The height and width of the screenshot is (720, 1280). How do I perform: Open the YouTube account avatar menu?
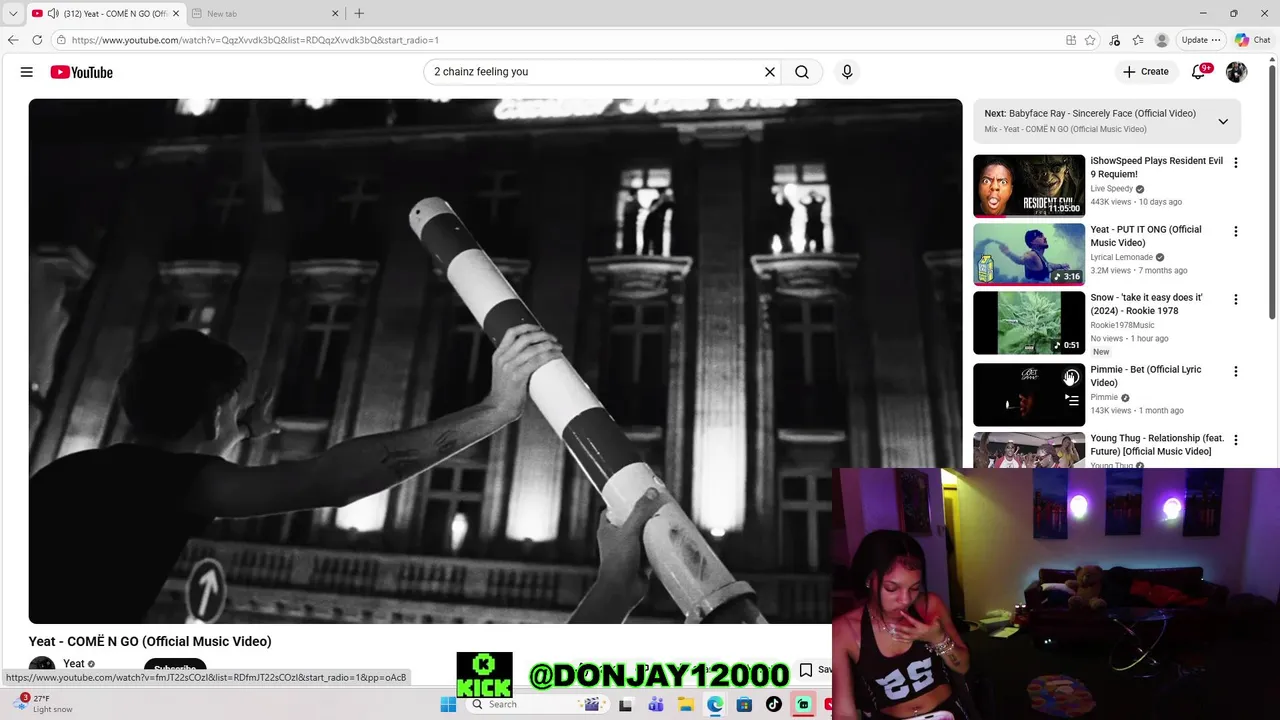(x=1237, y=72)
